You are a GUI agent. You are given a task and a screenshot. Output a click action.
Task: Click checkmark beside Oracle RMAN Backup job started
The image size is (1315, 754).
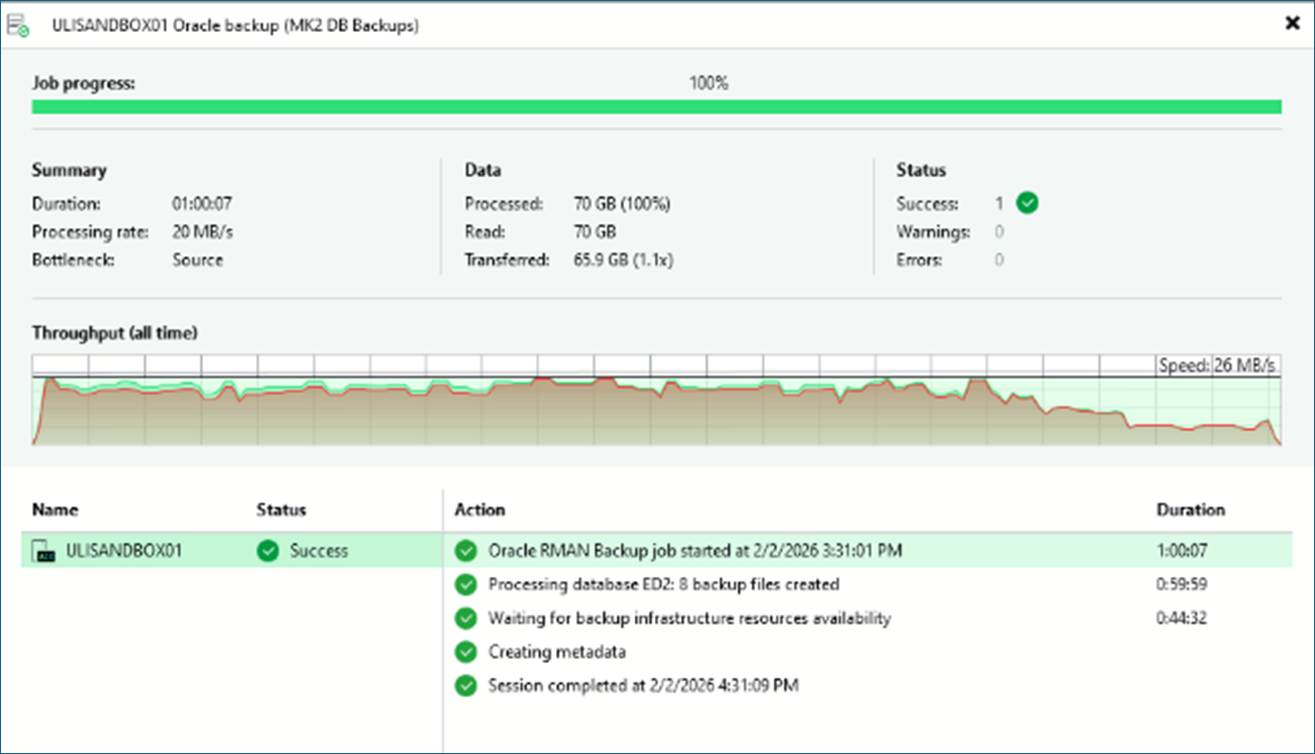click(x=465, y=550)
